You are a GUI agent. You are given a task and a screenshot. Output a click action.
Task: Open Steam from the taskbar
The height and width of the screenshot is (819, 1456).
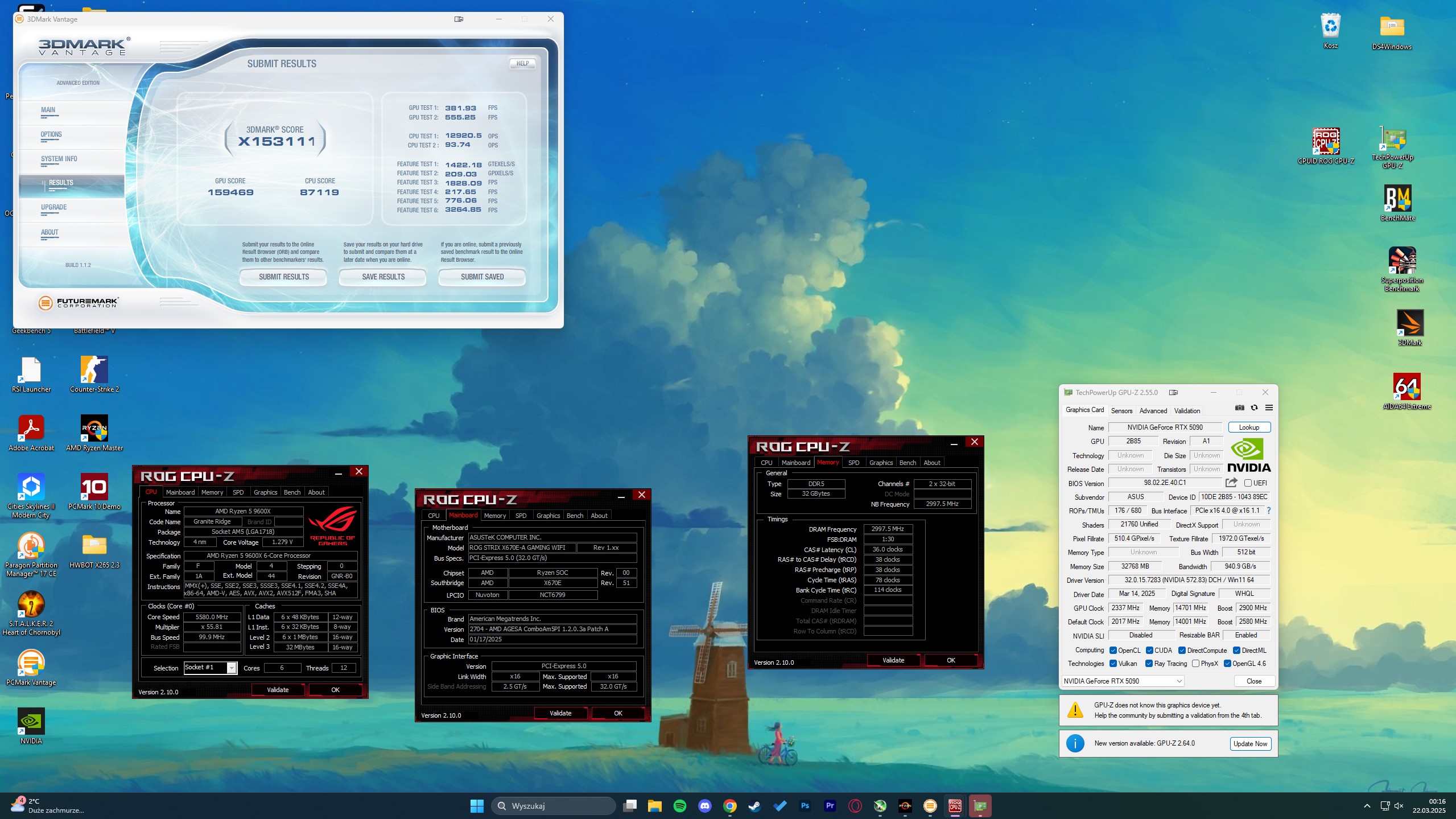coord(754,805)
